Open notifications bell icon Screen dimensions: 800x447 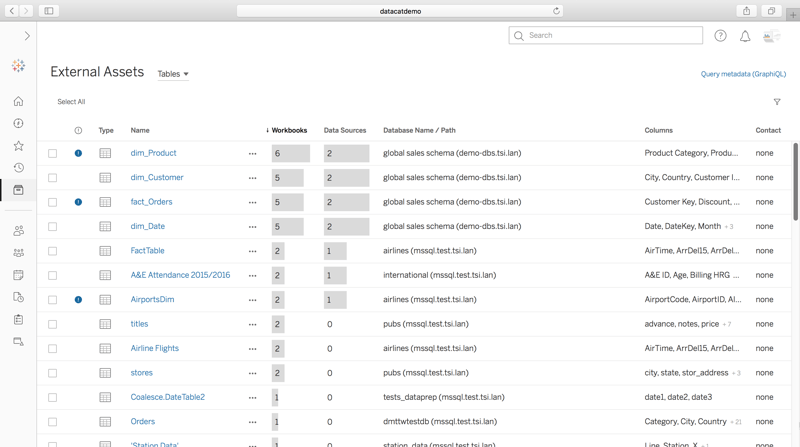pos(745,36)
